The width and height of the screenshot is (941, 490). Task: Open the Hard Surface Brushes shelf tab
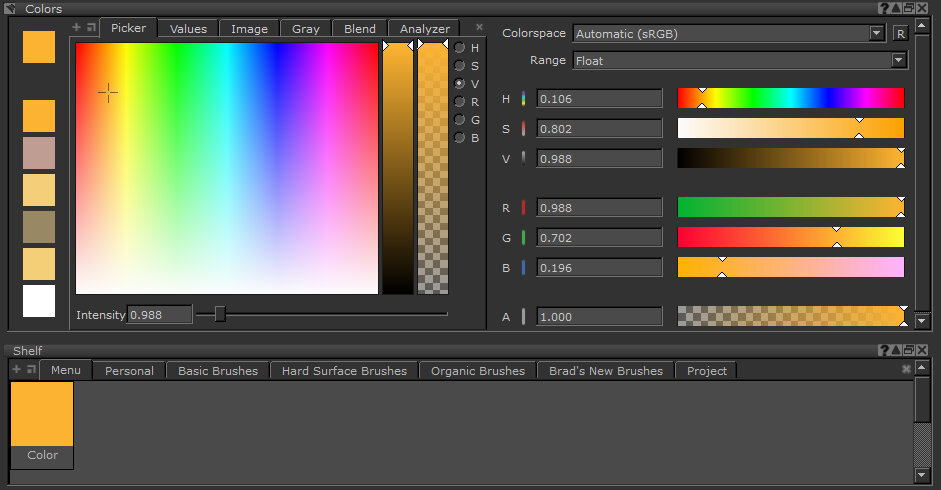click(344, 371)
